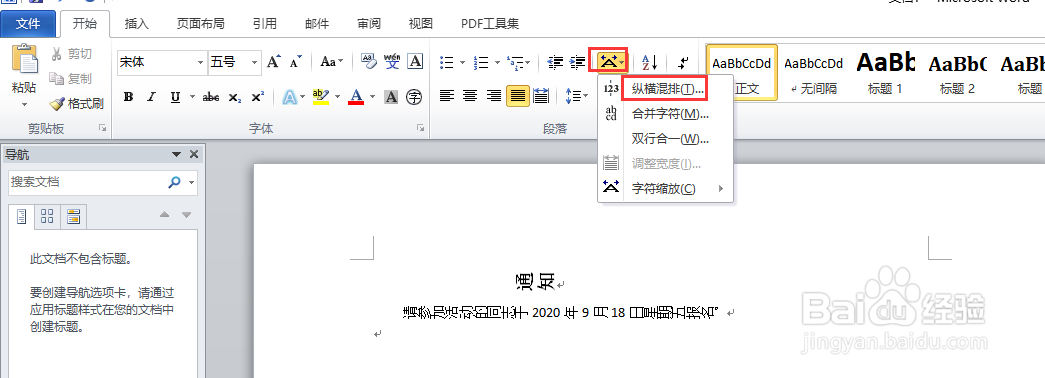Viewport: 1045px width, 378px height.
Task: Apply strikethrough formatting (abc)
Action: point(211,97)
